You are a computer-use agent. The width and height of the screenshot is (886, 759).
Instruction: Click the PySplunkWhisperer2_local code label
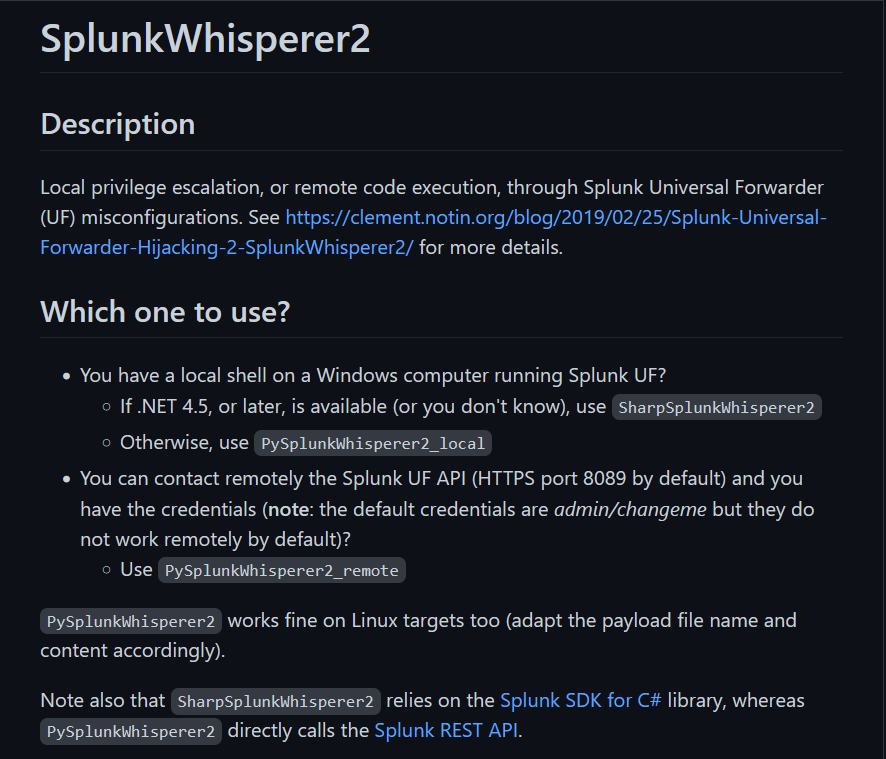(x=373, y=444)
